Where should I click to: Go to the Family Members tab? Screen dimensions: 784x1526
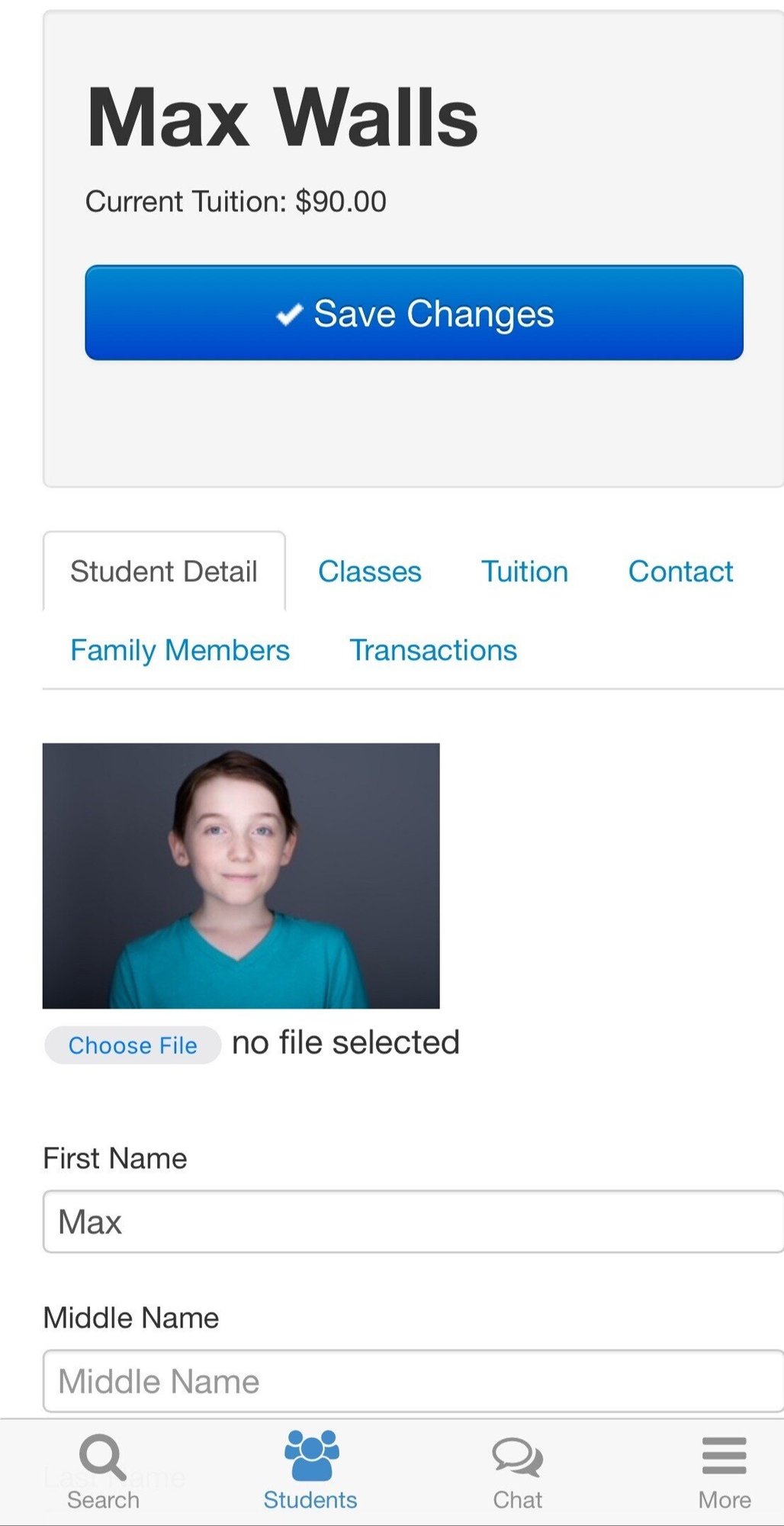(x=180, y=650)
